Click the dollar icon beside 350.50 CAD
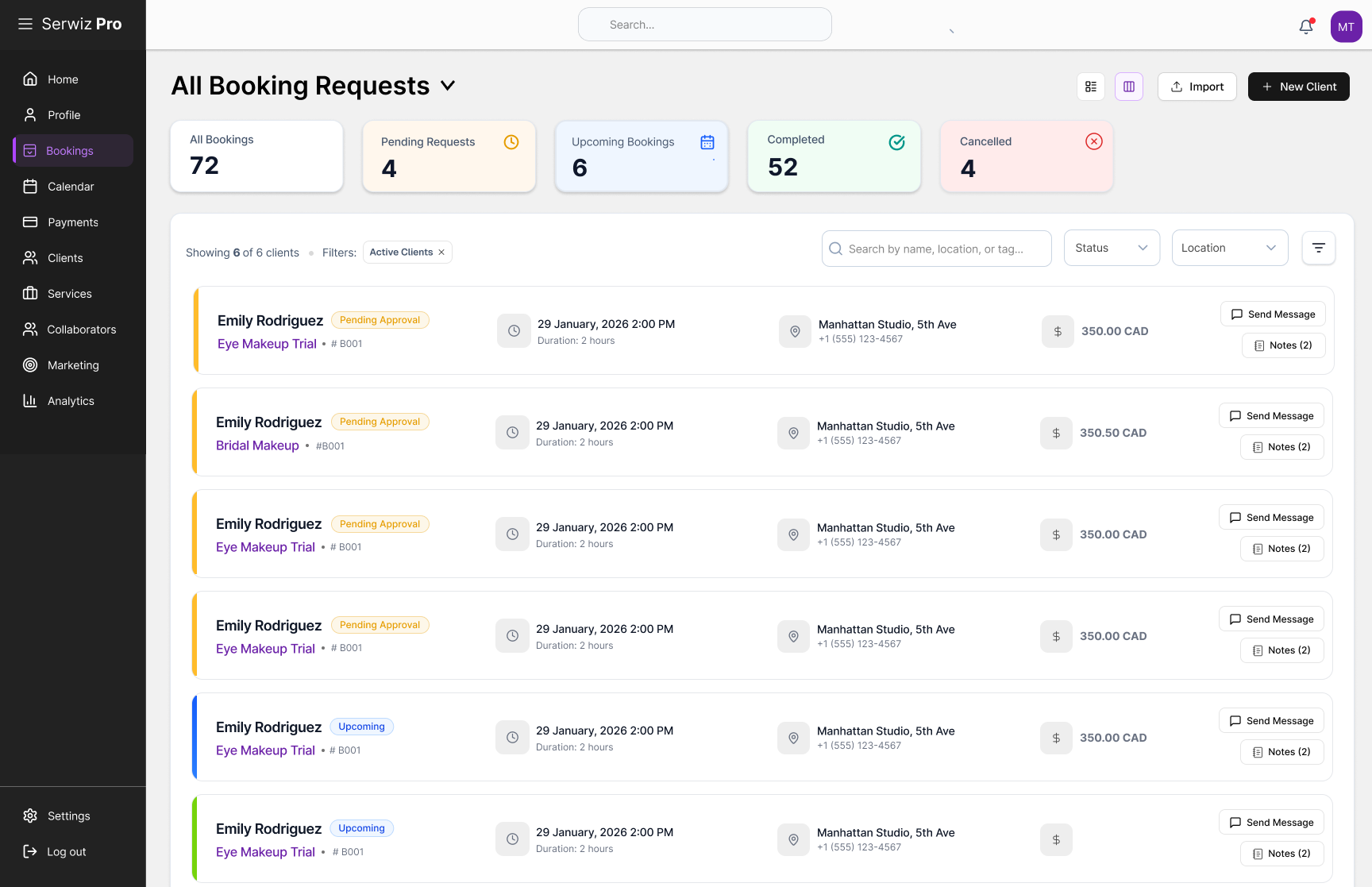 [x=1056, y=433]
